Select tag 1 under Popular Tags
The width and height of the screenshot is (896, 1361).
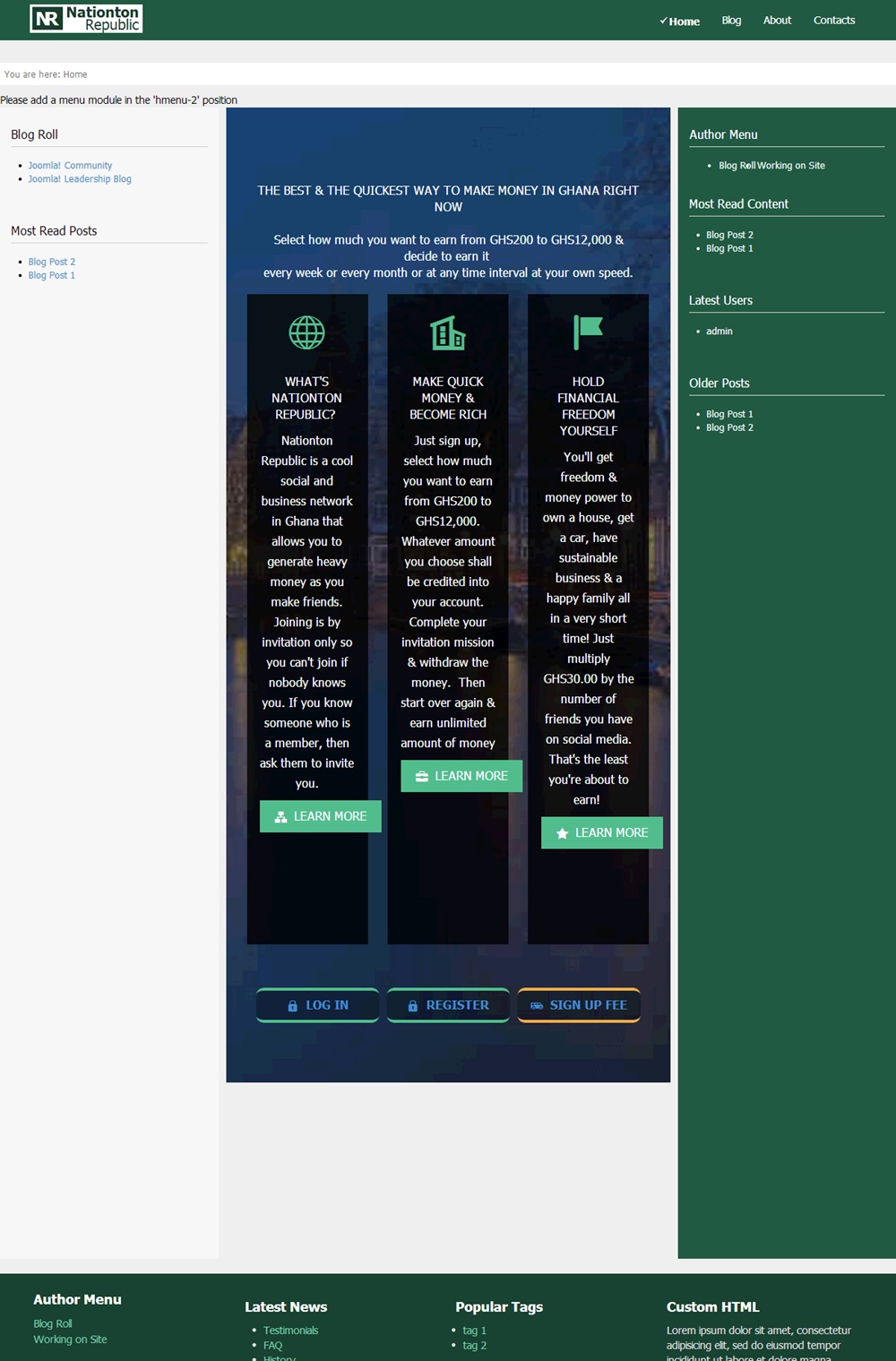pyautogui.click(x=474, y=1331)
